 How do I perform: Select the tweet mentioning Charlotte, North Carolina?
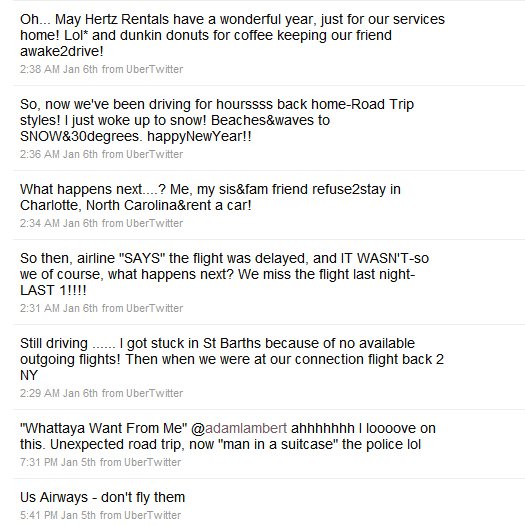coord(210,197)
